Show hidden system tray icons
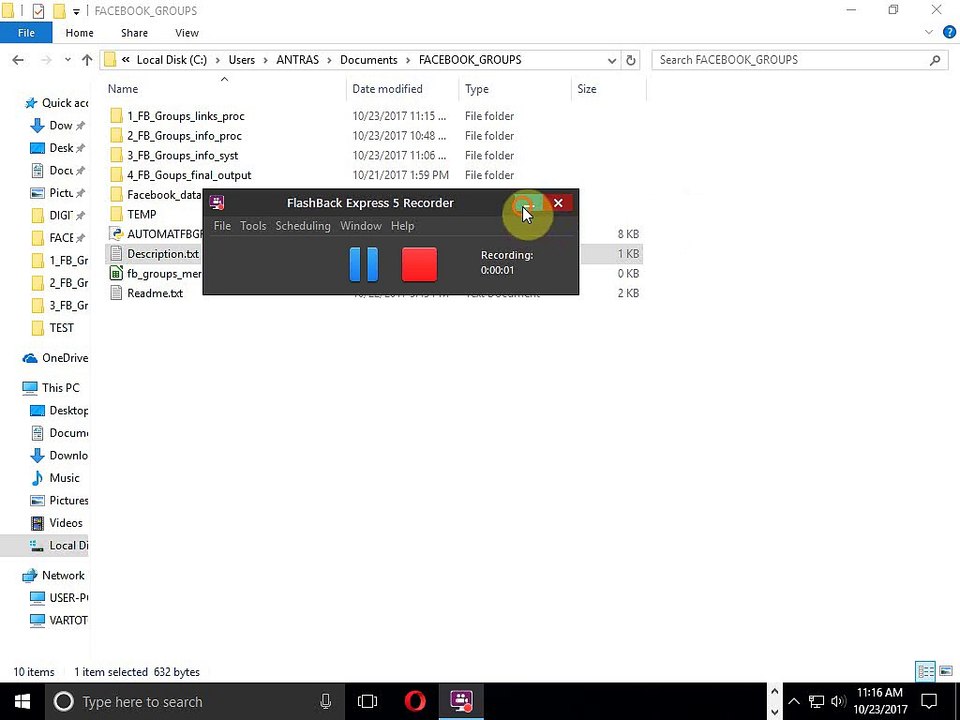Viewport: 960px width, 720px height. coord(793,702)
